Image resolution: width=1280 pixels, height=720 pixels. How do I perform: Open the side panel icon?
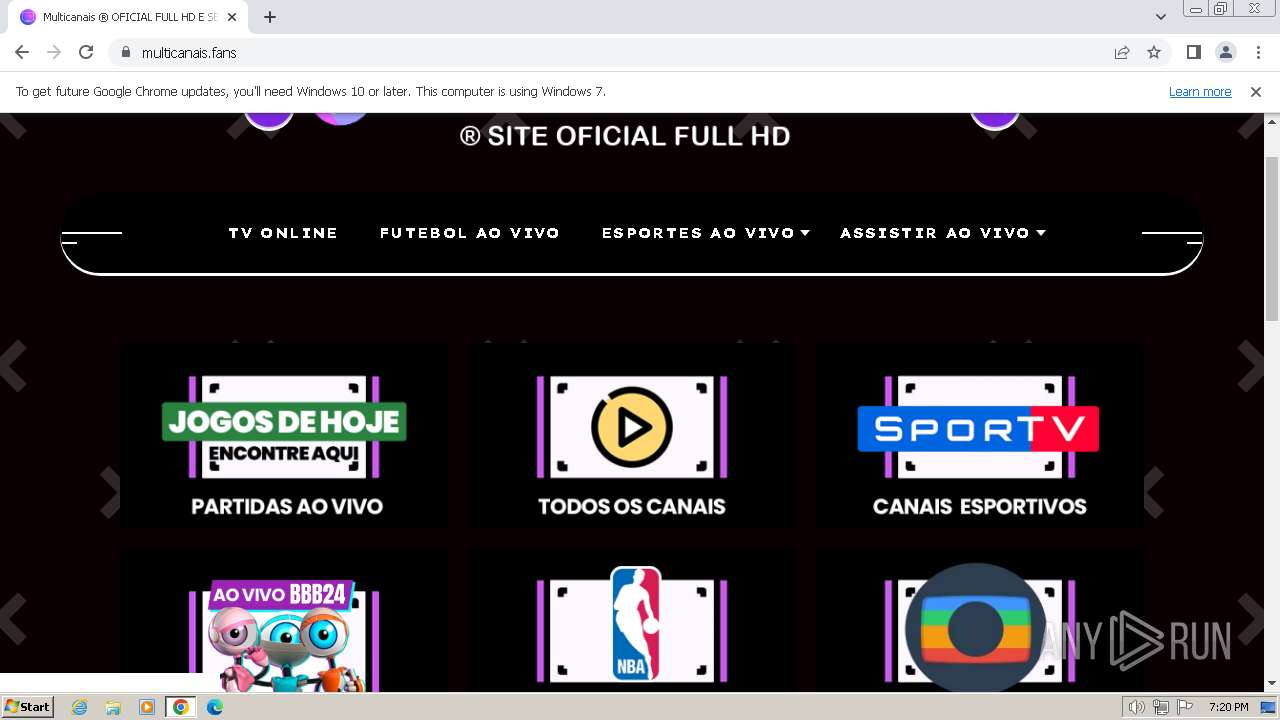coord(1193,52)
